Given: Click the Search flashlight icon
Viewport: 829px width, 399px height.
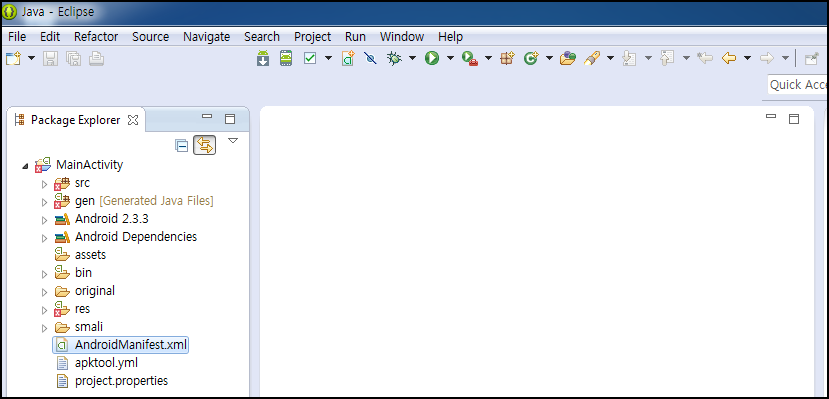Looking at the screenshot, I should tap(592, 58).
